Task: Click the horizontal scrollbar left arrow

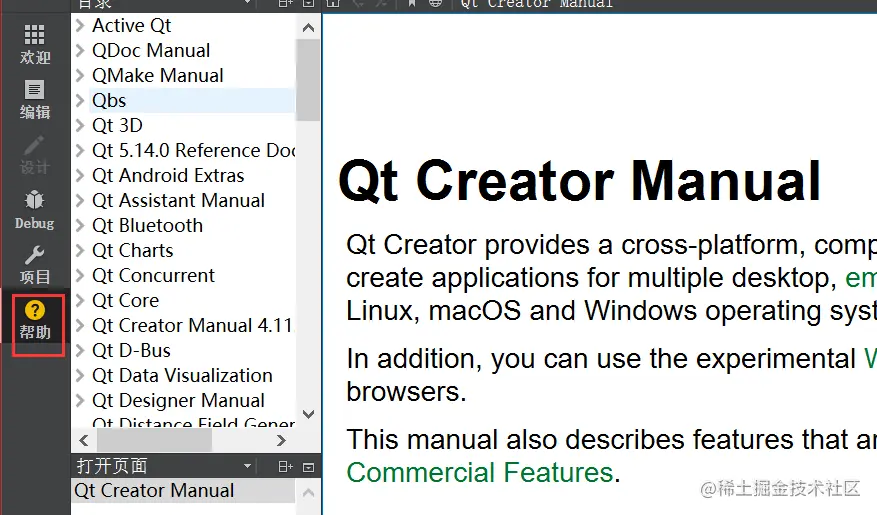Action: (x=84, y=441)
